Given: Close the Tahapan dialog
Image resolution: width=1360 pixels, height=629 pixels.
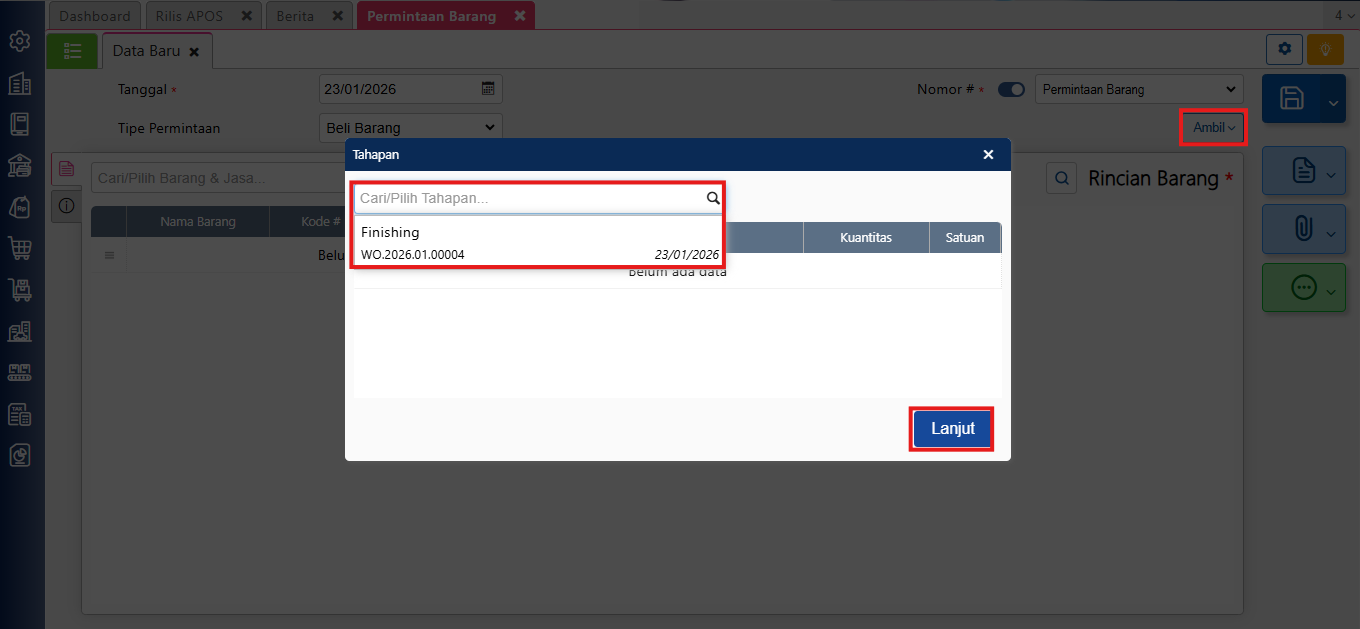Looking at the screenshot, I should pyautogui.click(x=988, y=155).
